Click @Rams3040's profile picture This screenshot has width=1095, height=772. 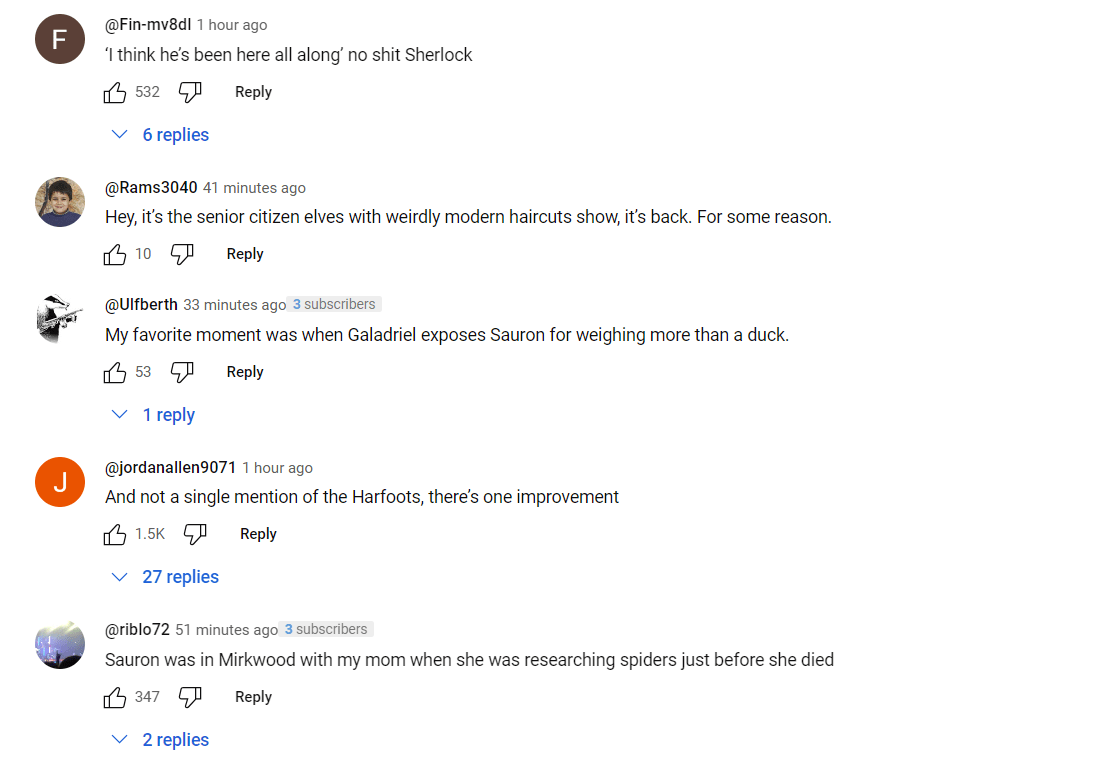(x=60, y=202)
